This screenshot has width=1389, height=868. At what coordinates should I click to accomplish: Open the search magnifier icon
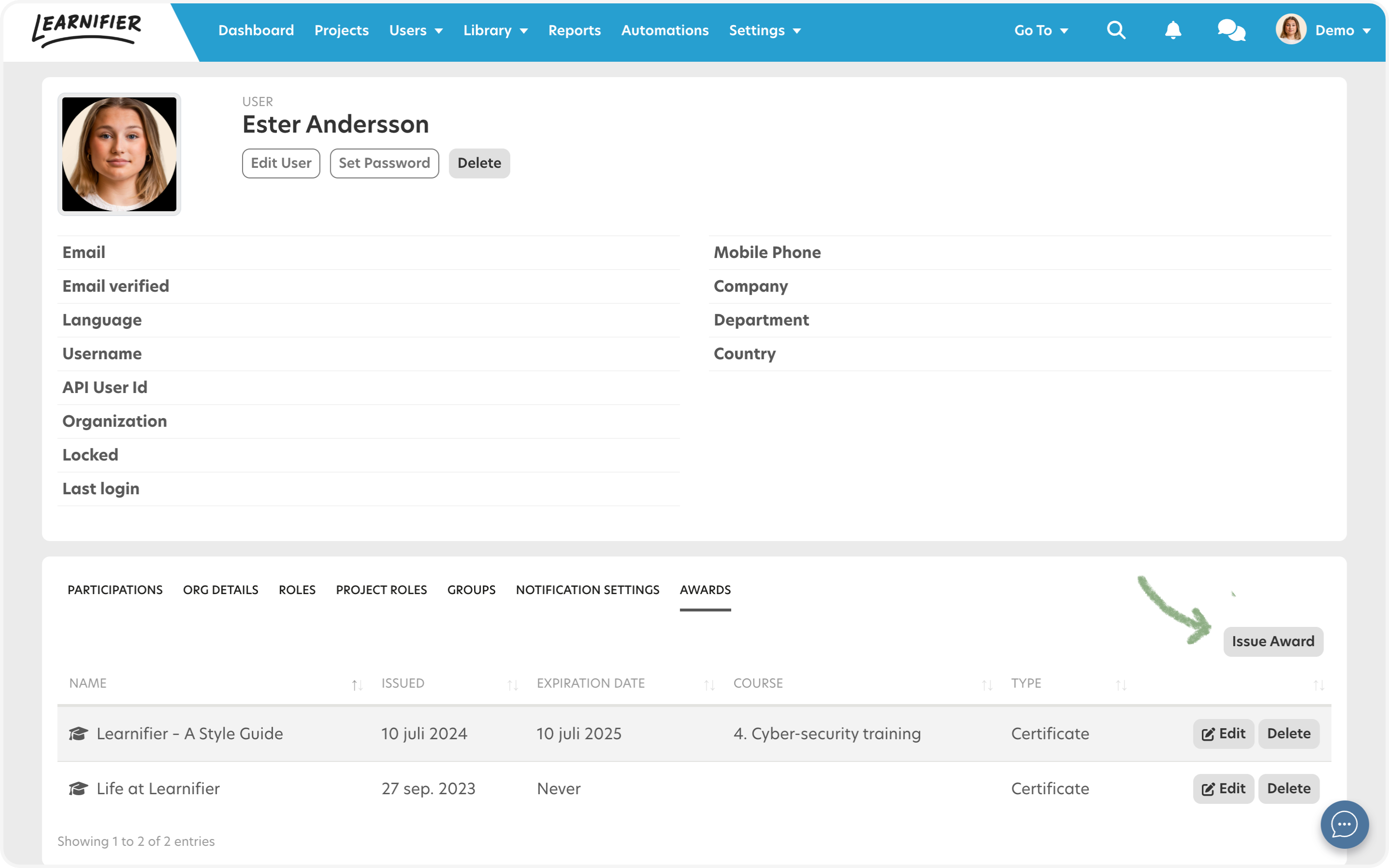tap(1116, 30)
